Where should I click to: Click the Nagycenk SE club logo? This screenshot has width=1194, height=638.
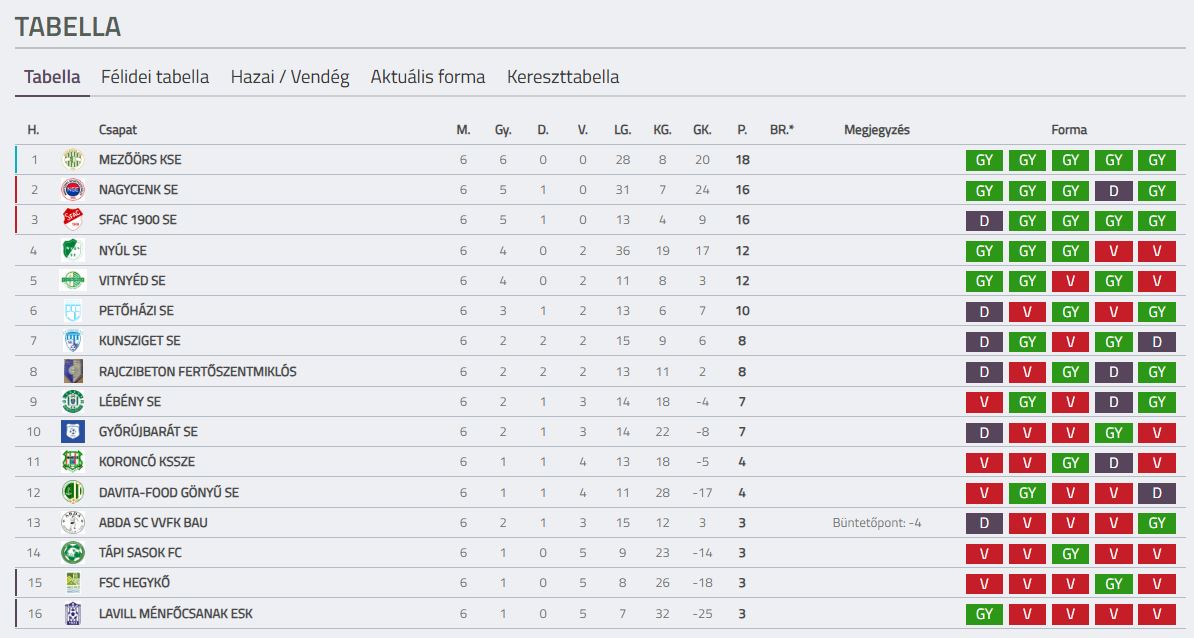point(73,190)
